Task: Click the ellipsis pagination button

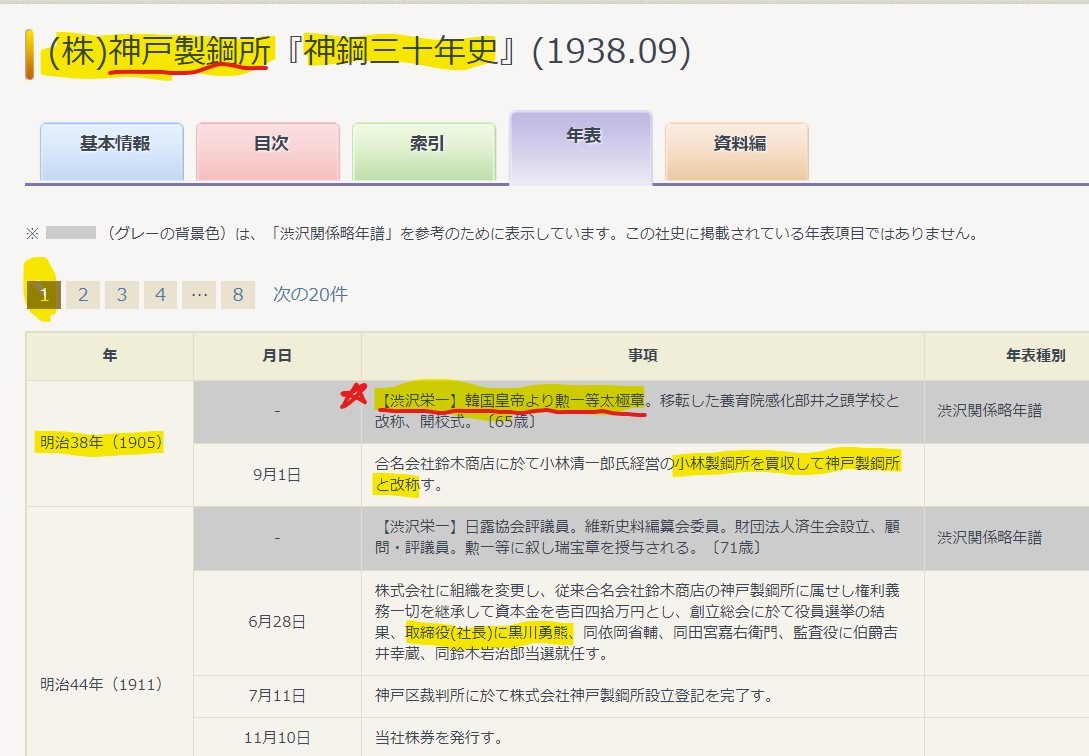Action: pyautogui.click(x=199, y=295)
